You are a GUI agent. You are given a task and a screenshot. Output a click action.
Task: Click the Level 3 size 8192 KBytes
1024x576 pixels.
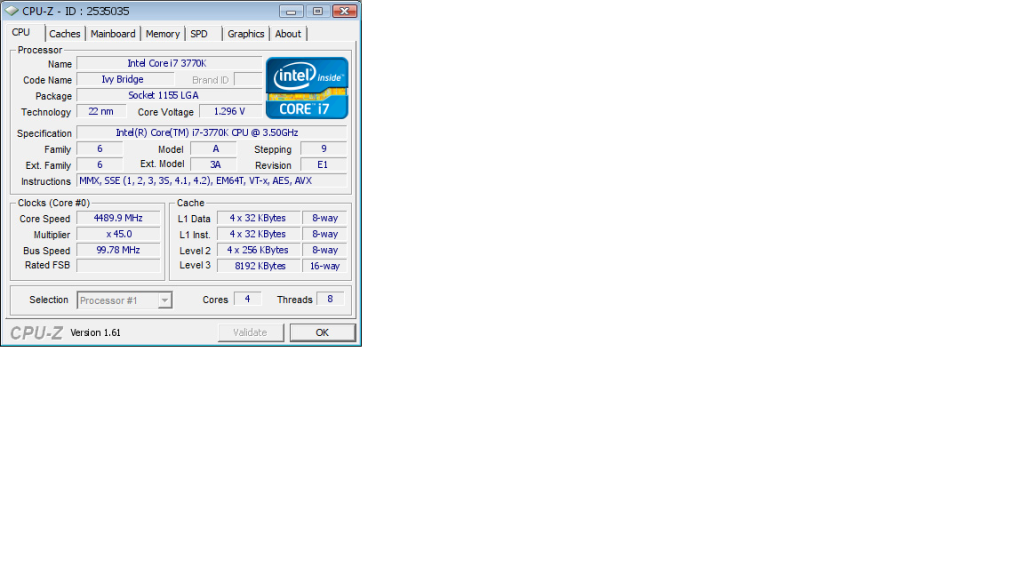click(x=258, y=266)
